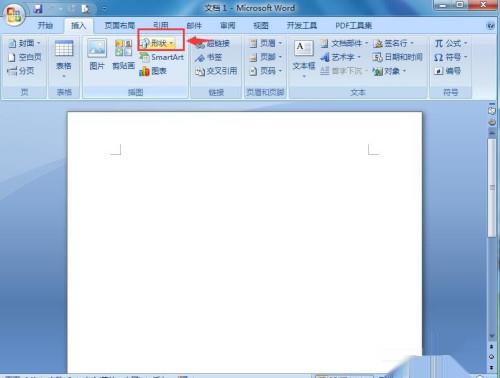This screenshot has height=378, width=500.
Task: Select the 插入 tab
Action: pos(79,26)
